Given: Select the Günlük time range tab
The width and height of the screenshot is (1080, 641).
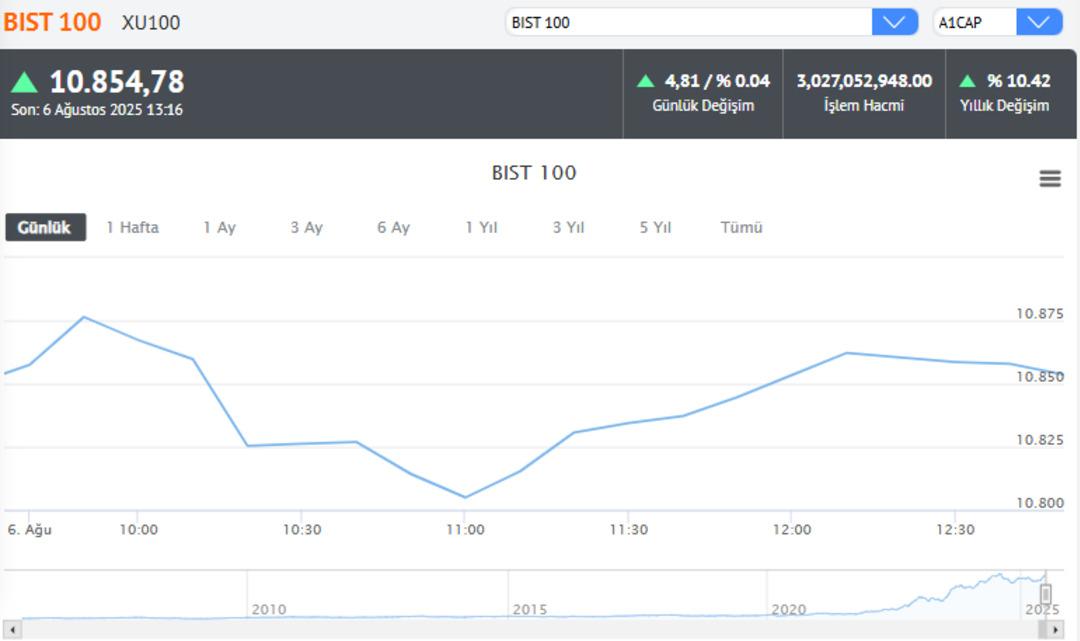Looking at the screenshot, I should tap(45, 227).
